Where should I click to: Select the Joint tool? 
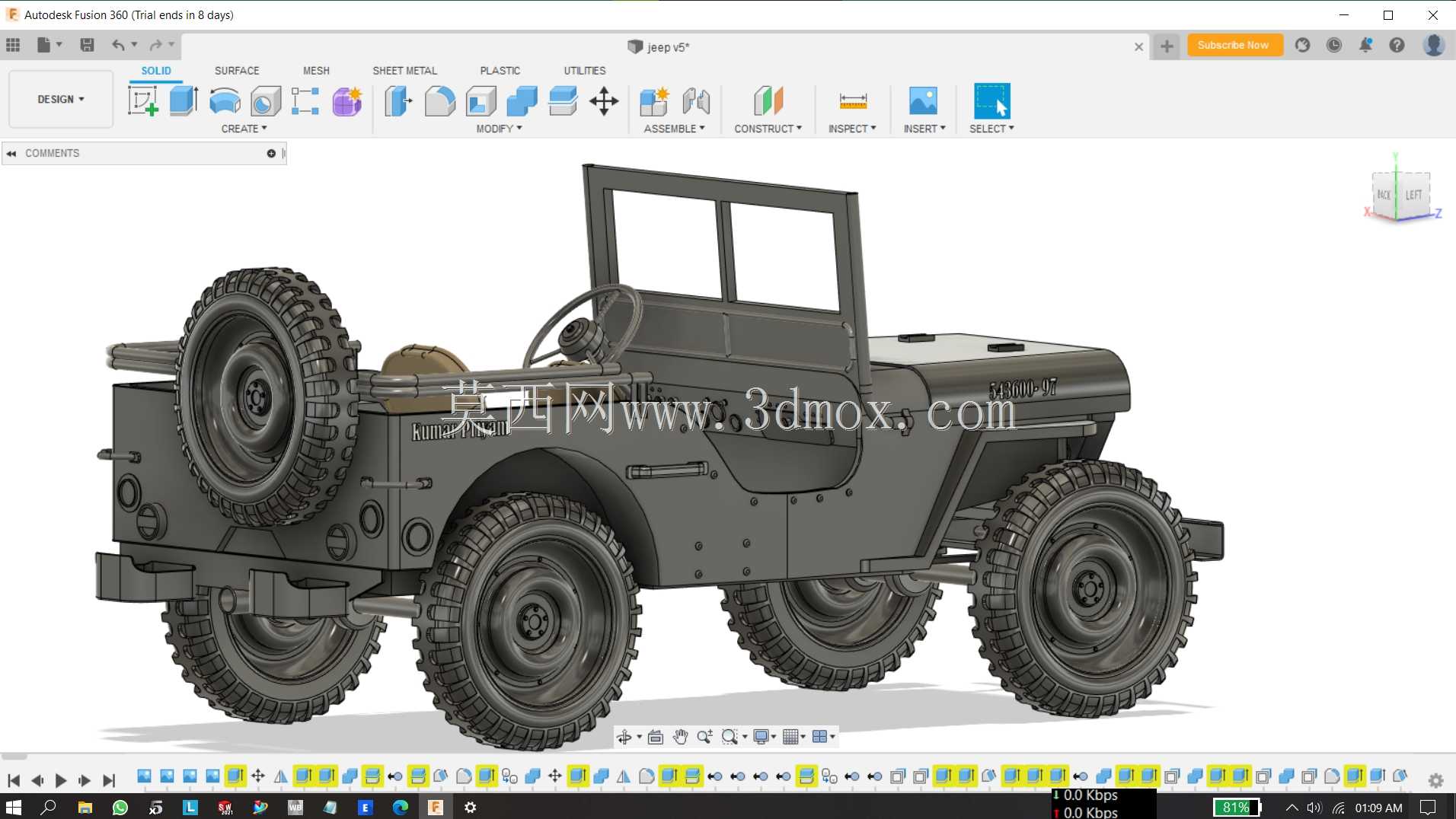(x=696, y=100)
